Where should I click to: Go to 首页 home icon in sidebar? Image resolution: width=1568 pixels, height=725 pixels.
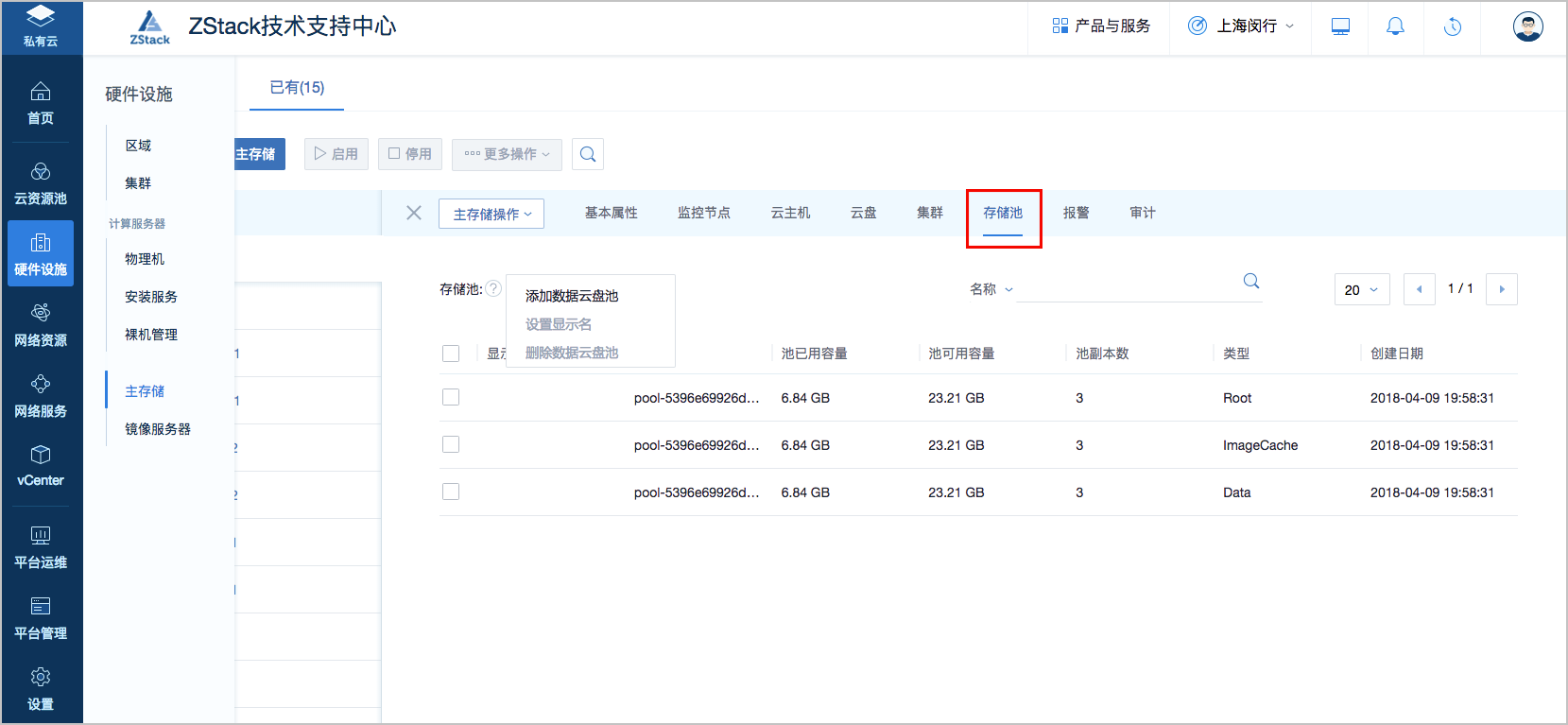point(41,103)
